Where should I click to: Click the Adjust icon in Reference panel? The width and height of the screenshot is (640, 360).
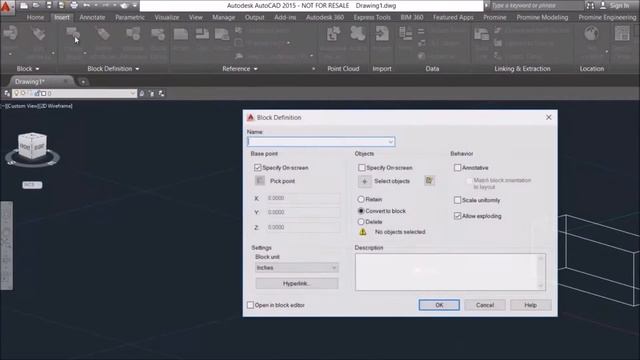(x=222, y=34)
